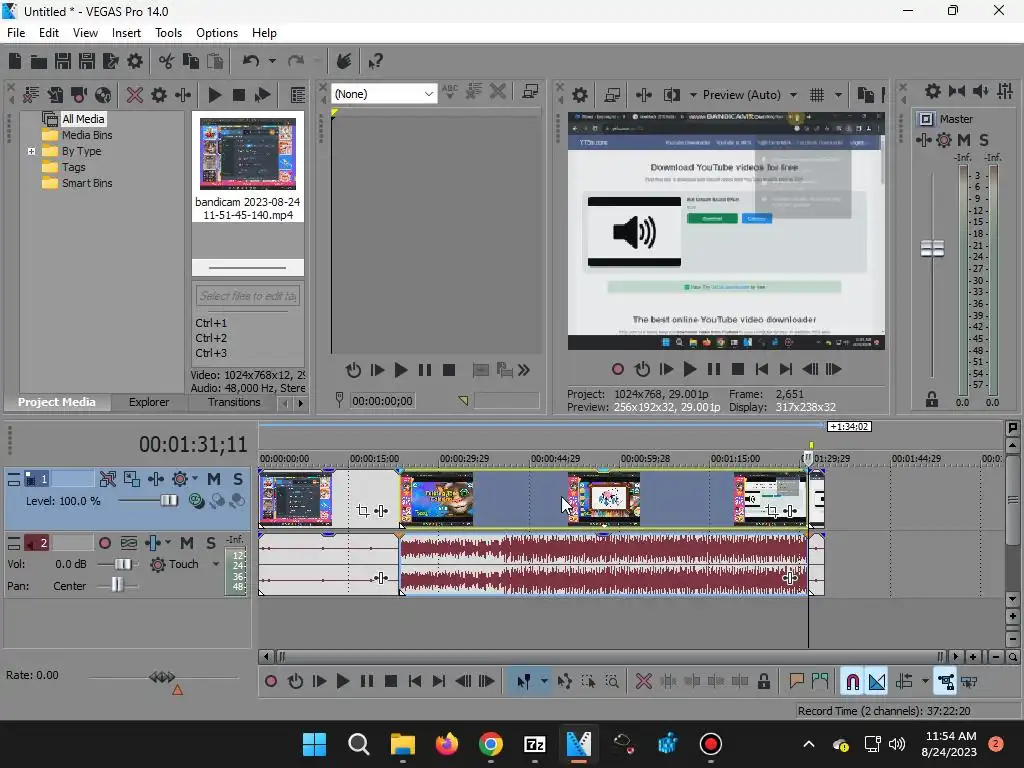Click the audio track Pan slider

[x=118, y=585]
